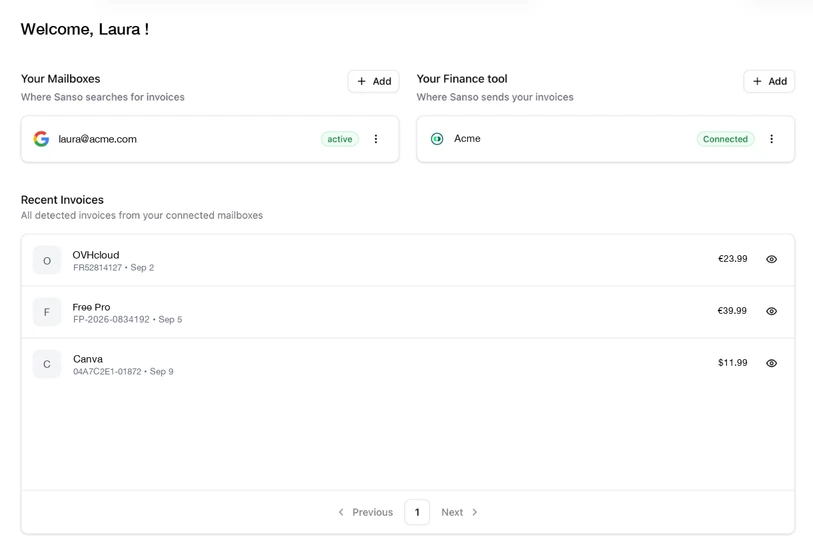Click the C avatar of the Canva invoice
This screenshot has height=553, width=813.
coord(47,364)
